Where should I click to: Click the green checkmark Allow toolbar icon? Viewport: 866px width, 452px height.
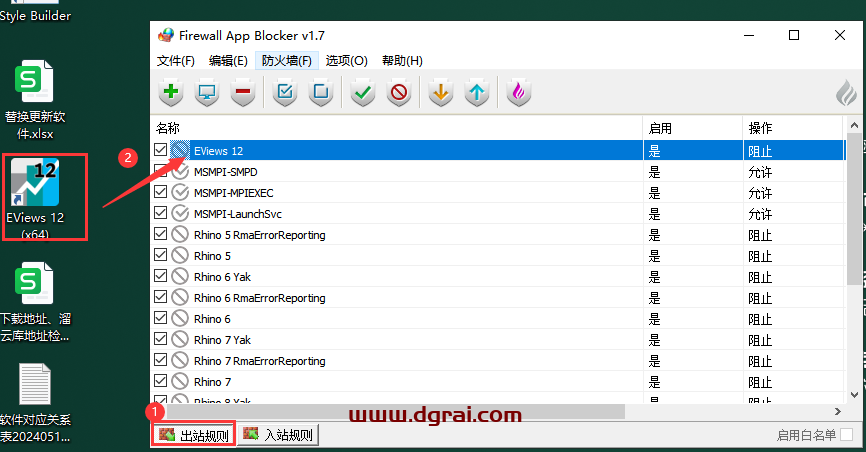(x=363, y=92)
